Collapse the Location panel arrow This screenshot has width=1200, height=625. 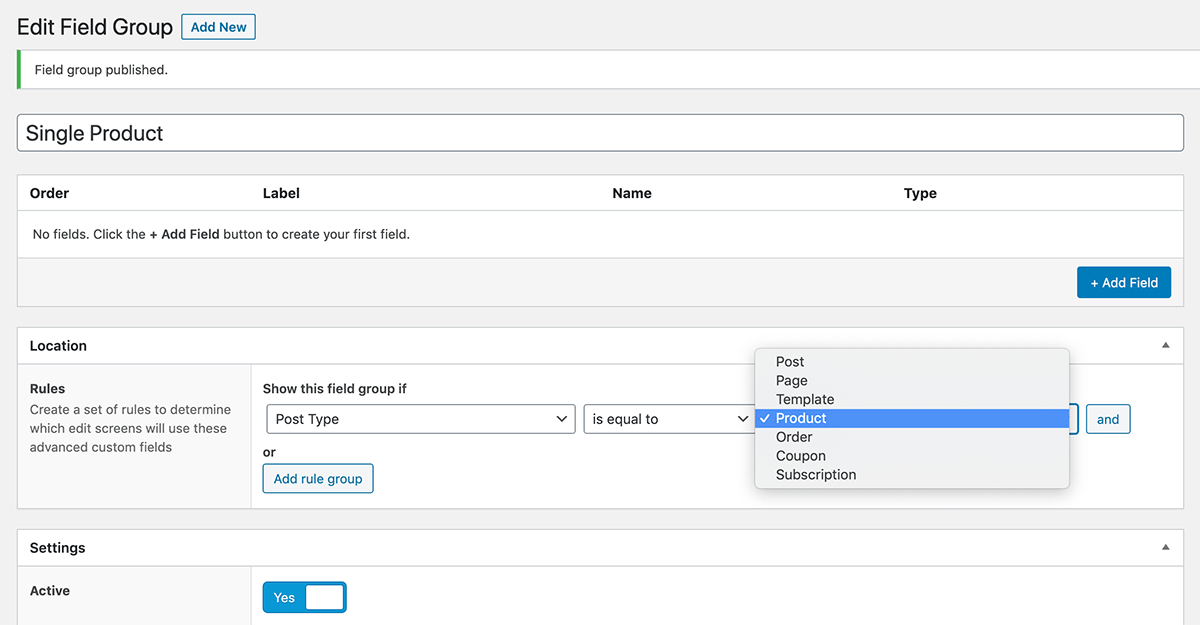pos(1164,345)
